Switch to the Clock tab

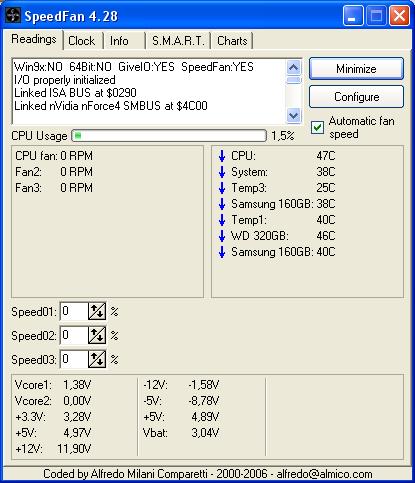[82, 41]
